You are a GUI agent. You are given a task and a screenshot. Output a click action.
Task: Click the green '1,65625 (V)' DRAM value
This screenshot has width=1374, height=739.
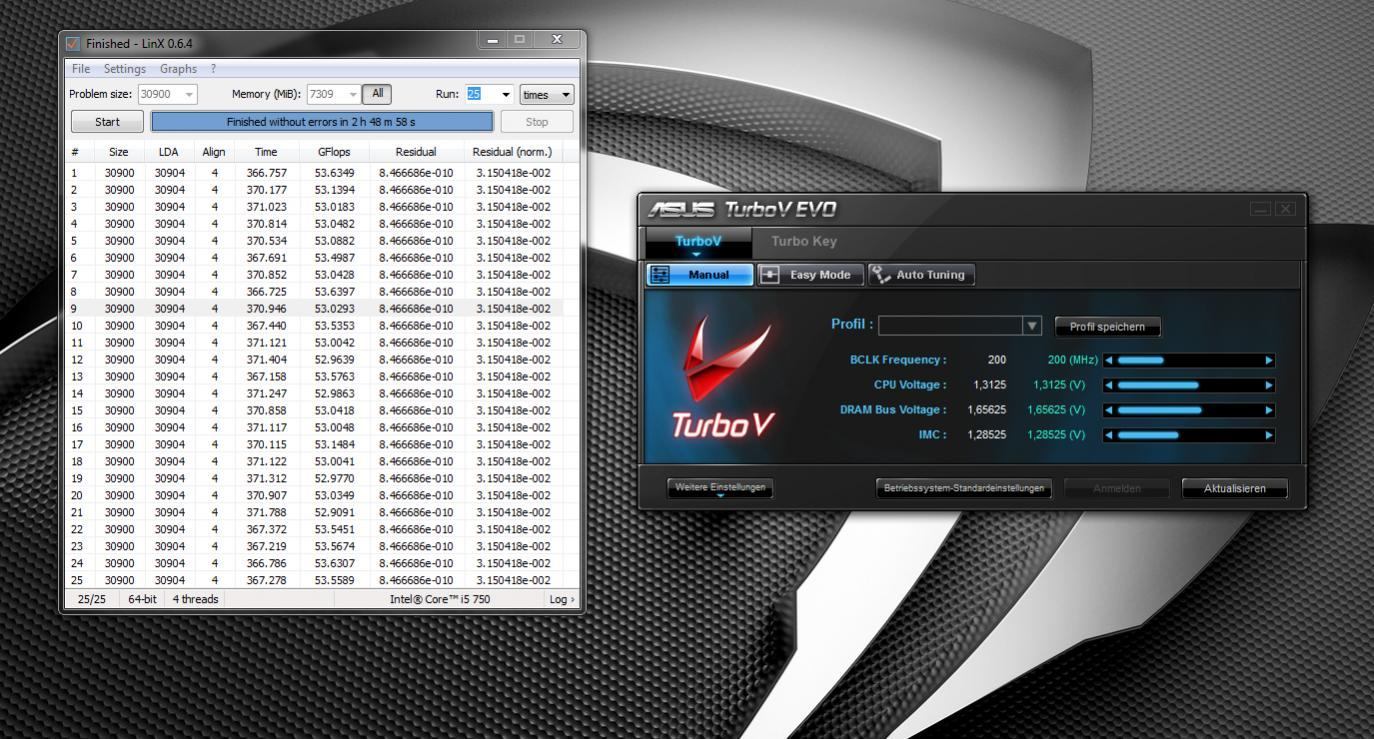coord(1056,410)
